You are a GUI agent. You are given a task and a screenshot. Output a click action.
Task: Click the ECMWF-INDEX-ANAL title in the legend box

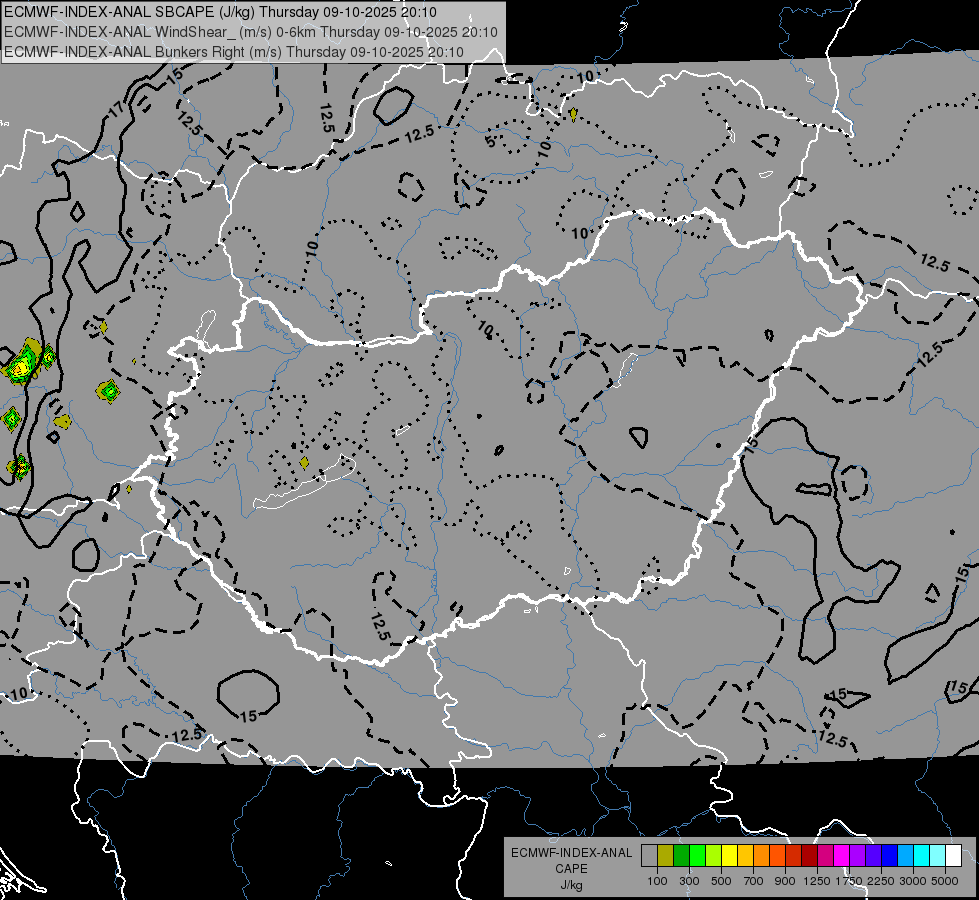pos(571,853)
